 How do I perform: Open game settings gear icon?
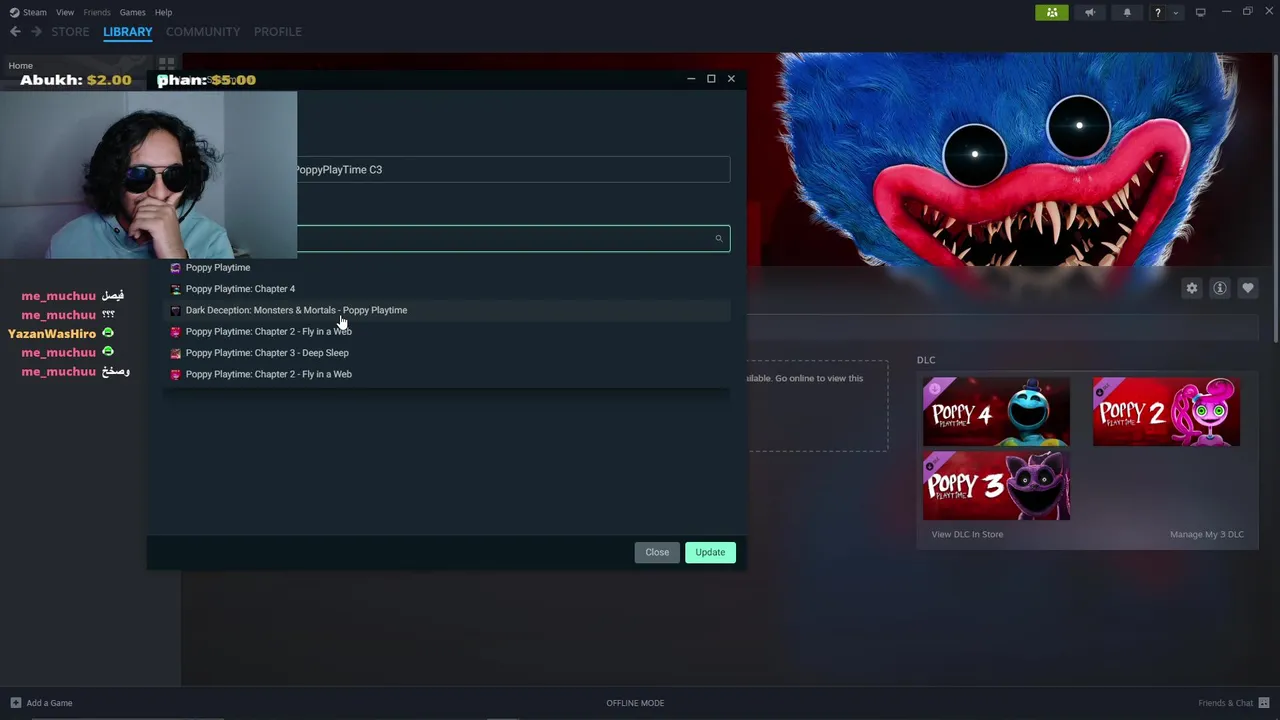[1192, 288]
